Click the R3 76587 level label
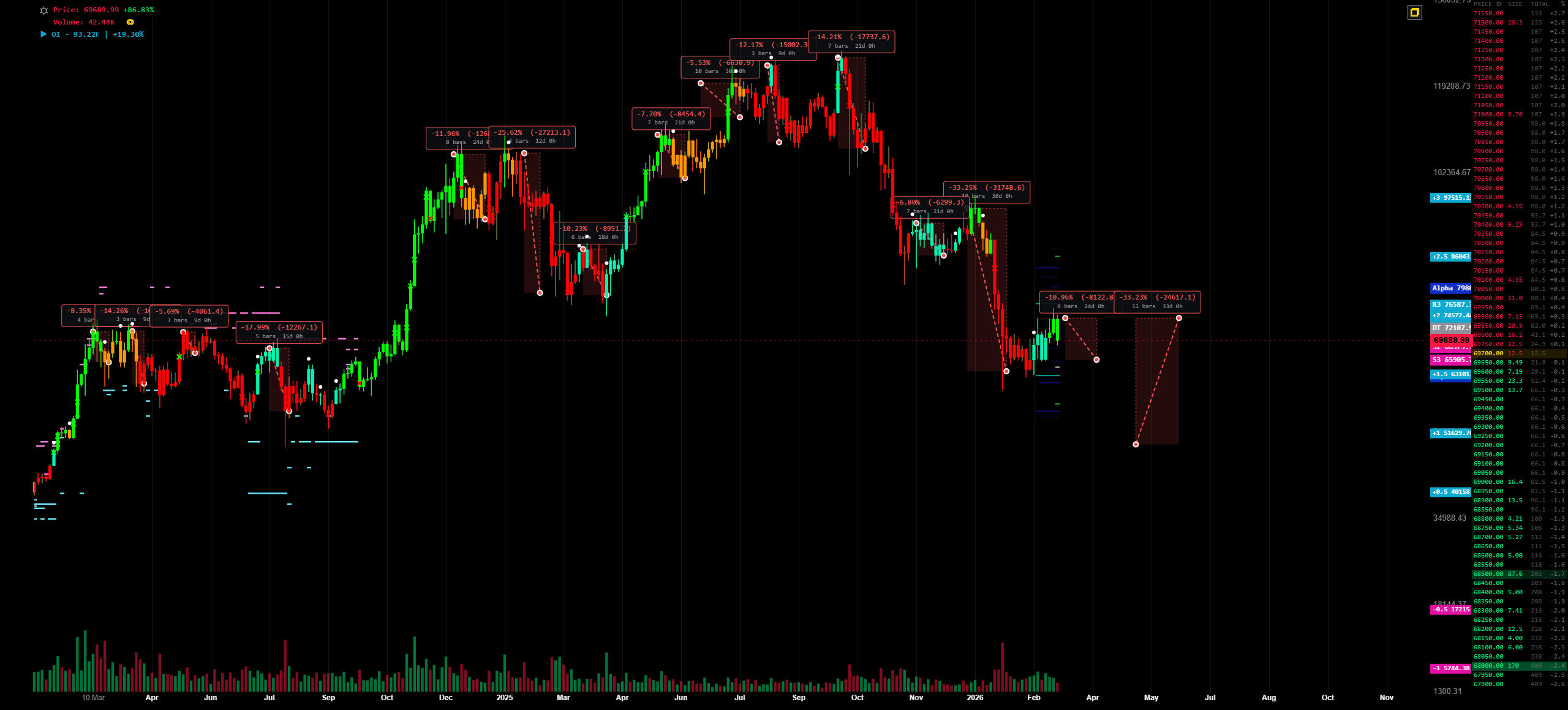1568x710 pixels. point(1450,304)
